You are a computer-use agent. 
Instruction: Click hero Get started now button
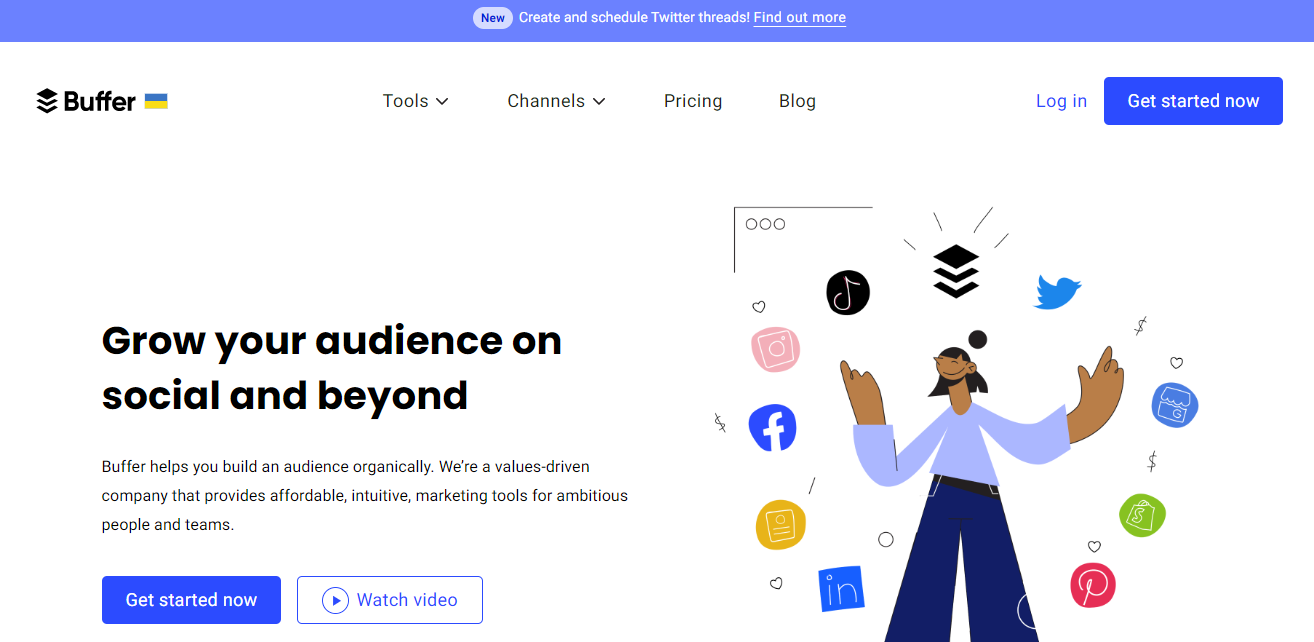coord(191,600)
